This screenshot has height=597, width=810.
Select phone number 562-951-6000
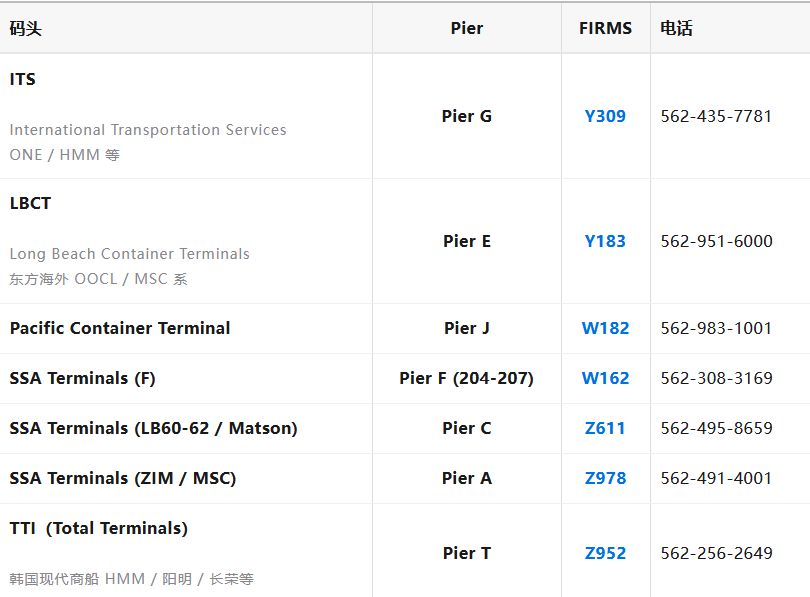pos(716,241)
